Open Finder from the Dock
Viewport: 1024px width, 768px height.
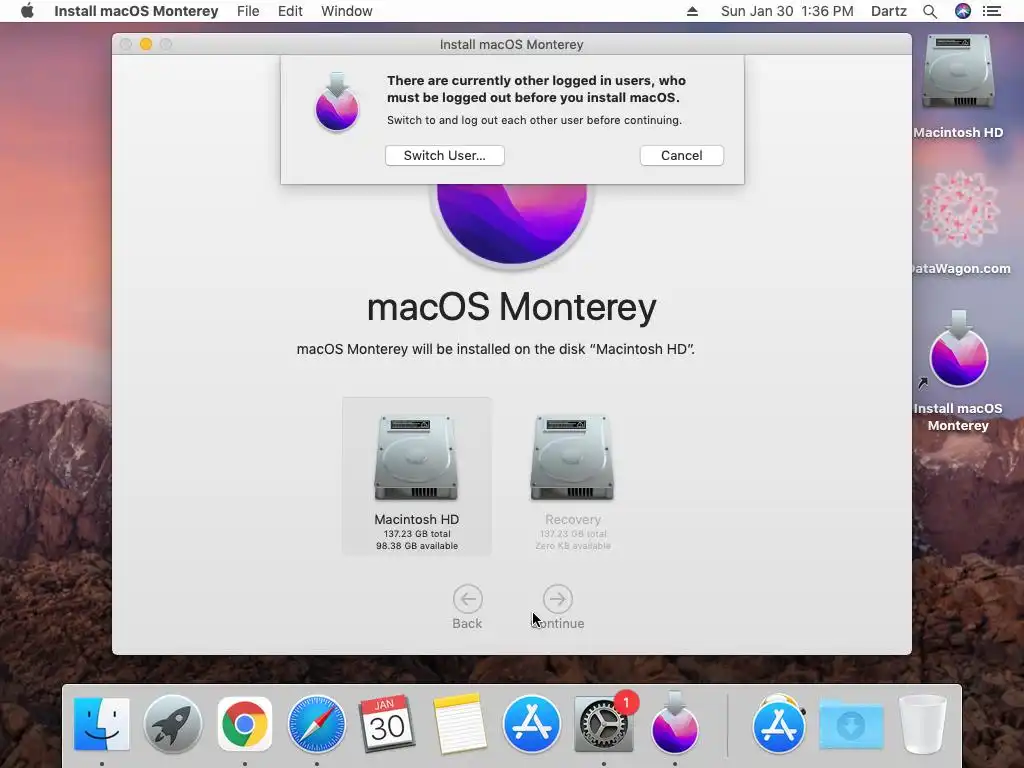click(x=101, y=724)
